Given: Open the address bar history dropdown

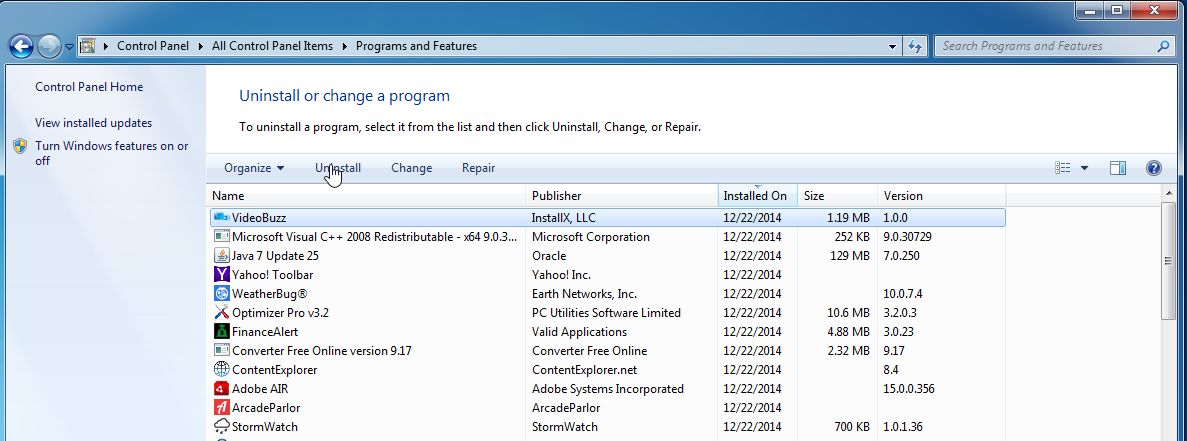Looking at the screenshot, I should tap(893, 46).
